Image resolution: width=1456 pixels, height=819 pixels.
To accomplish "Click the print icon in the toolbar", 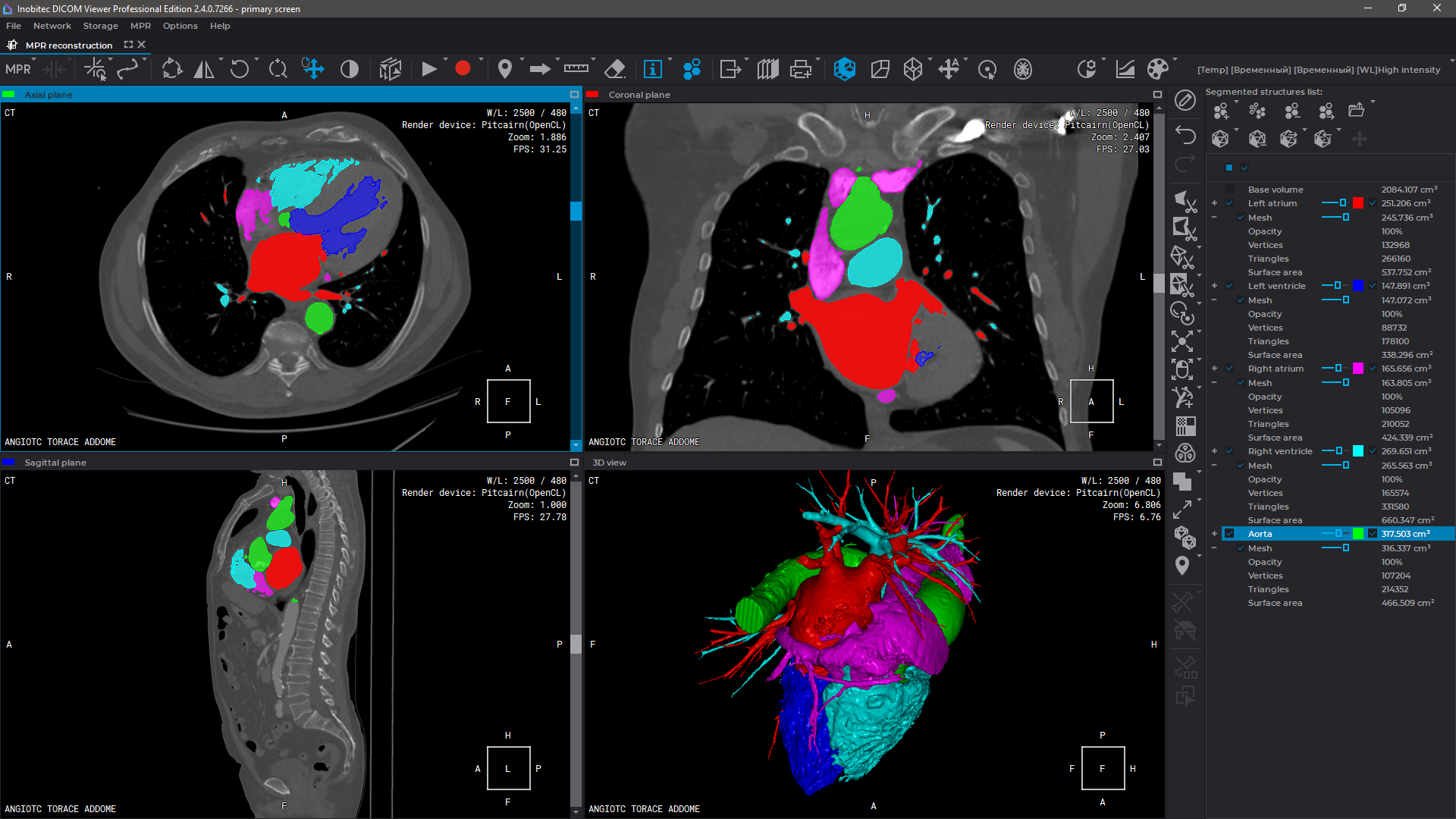I will [802, 69].
